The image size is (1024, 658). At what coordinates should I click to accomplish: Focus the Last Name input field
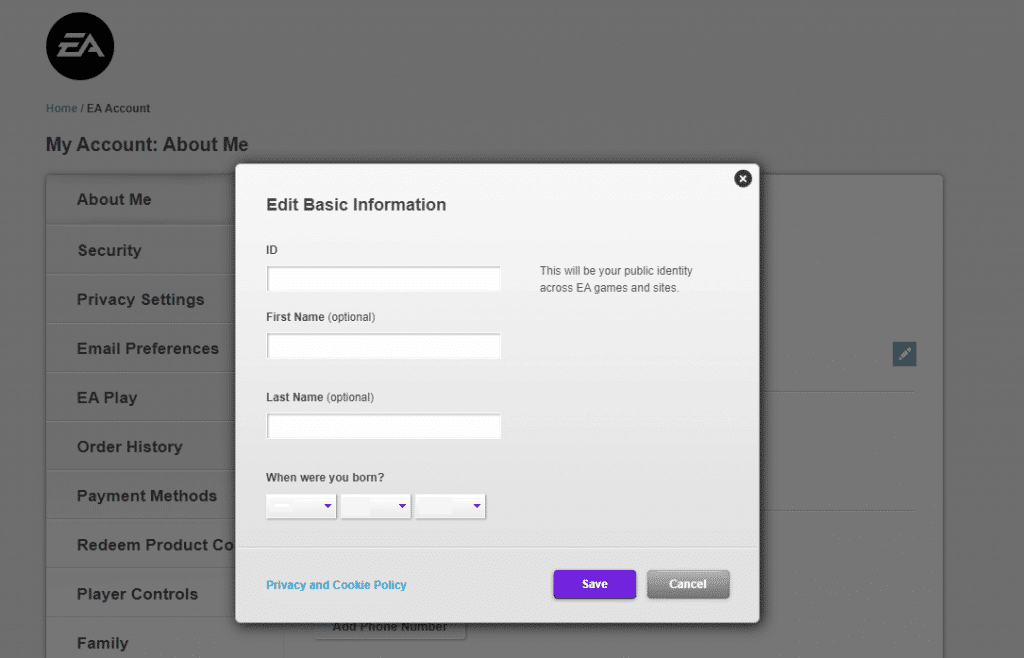[383, 426]
